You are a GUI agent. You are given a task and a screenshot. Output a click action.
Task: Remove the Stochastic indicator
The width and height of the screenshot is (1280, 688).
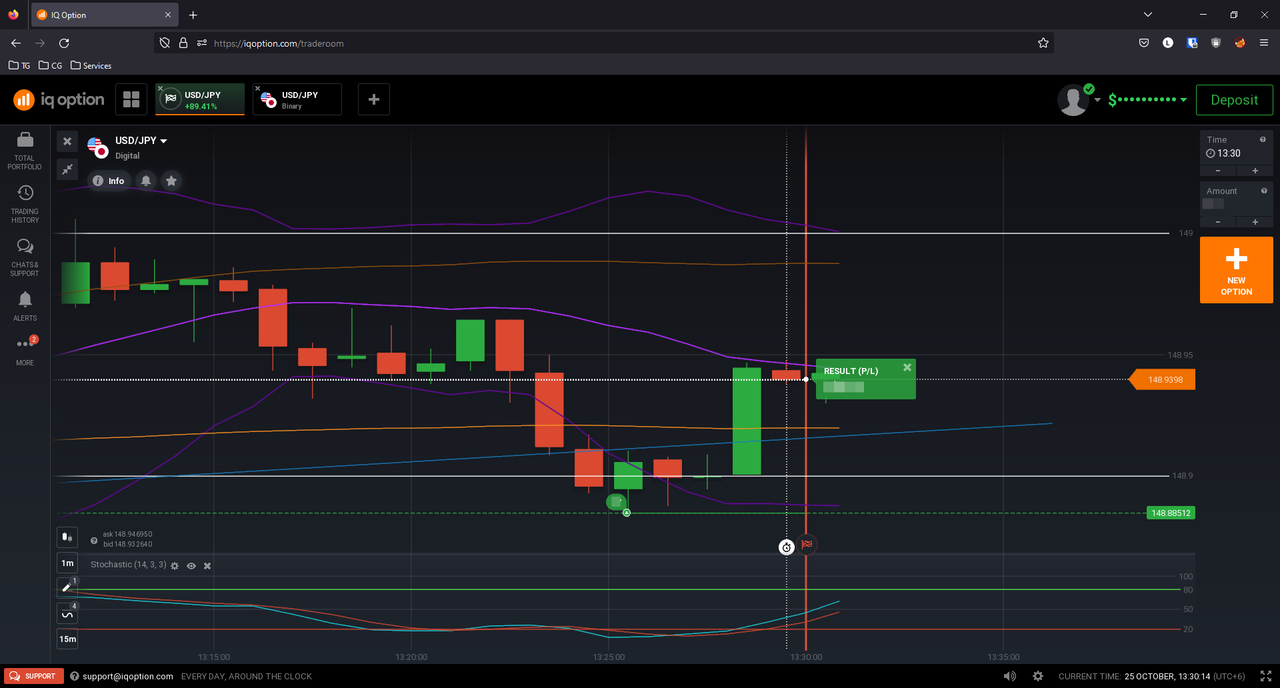click(x=207, y=566)
